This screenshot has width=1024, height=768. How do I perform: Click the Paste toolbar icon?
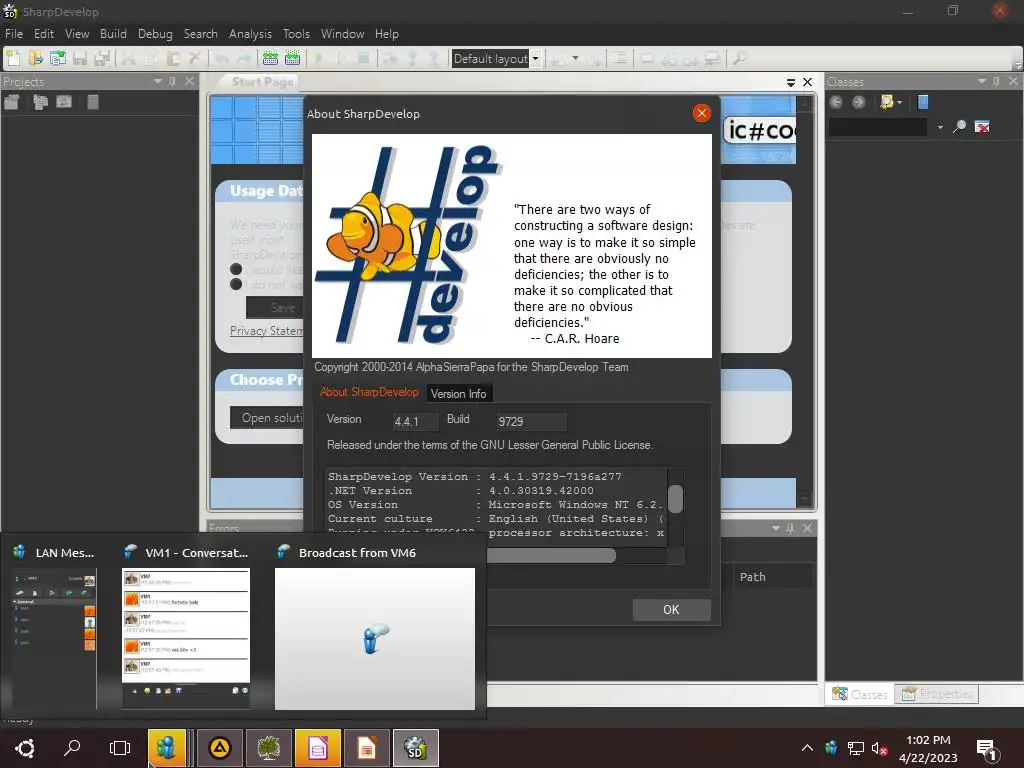pyautogui.click(x=173, y=59)
